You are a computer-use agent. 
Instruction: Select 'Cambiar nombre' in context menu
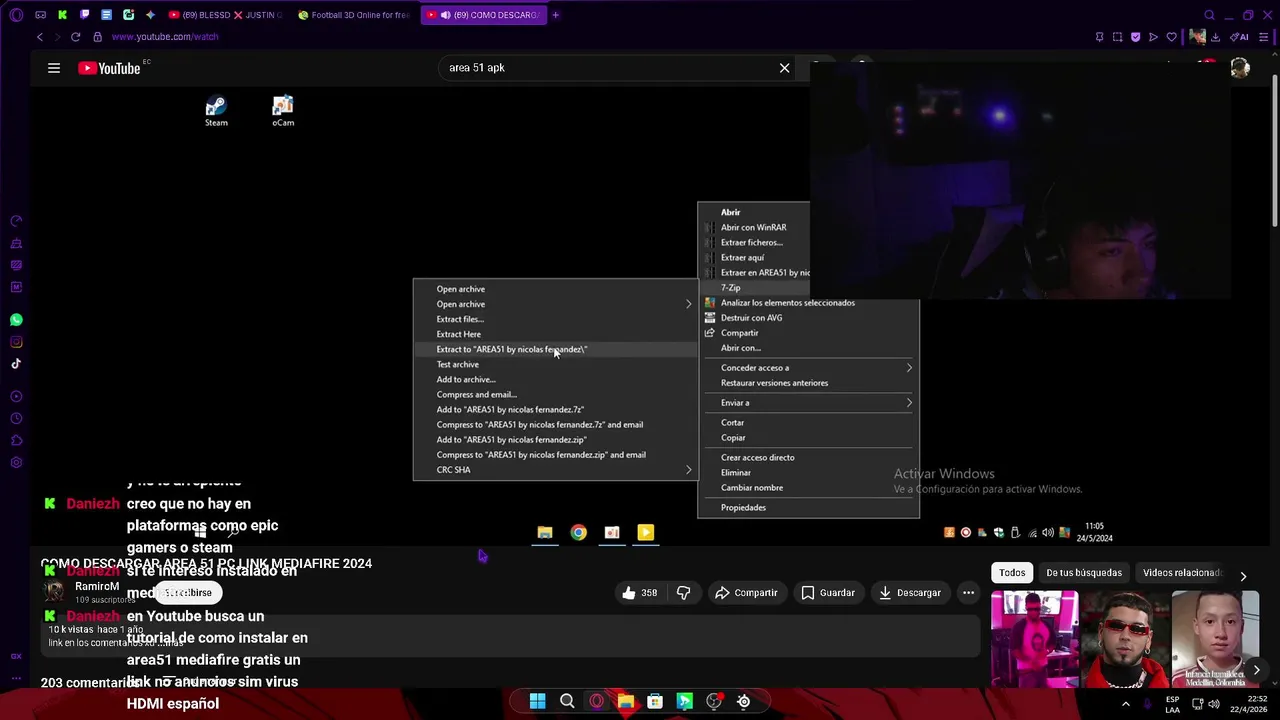[808, 488]
